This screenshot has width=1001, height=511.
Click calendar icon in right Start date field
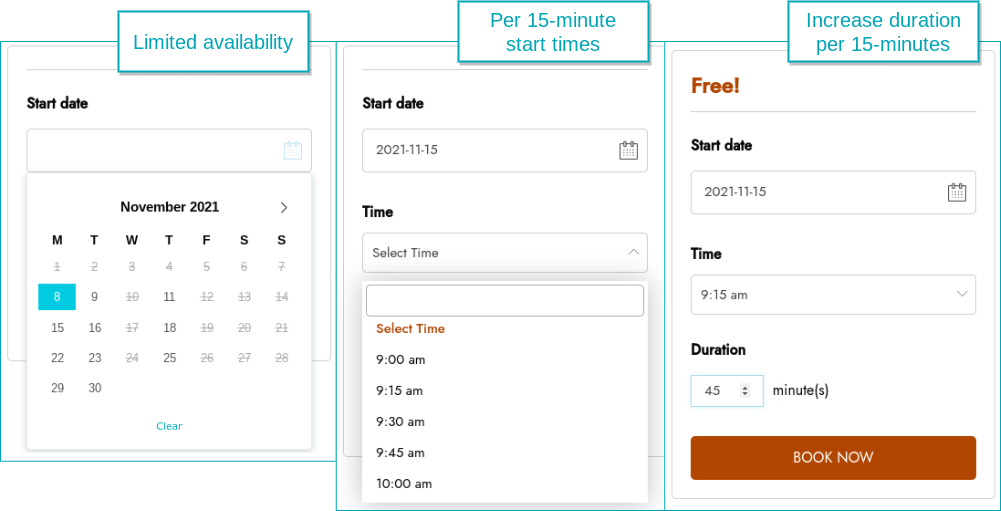[x=956, y=192]
